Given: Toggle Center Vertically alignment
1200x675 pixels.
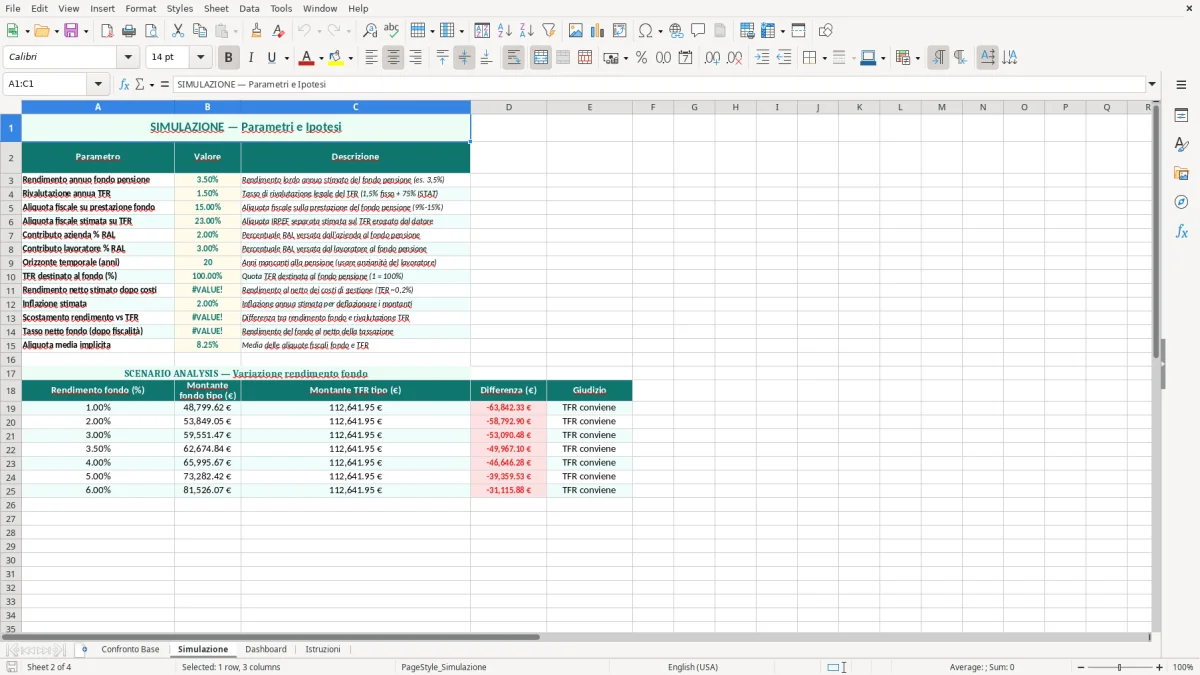Looking at the screenshot, I should [x=464, y=58].
